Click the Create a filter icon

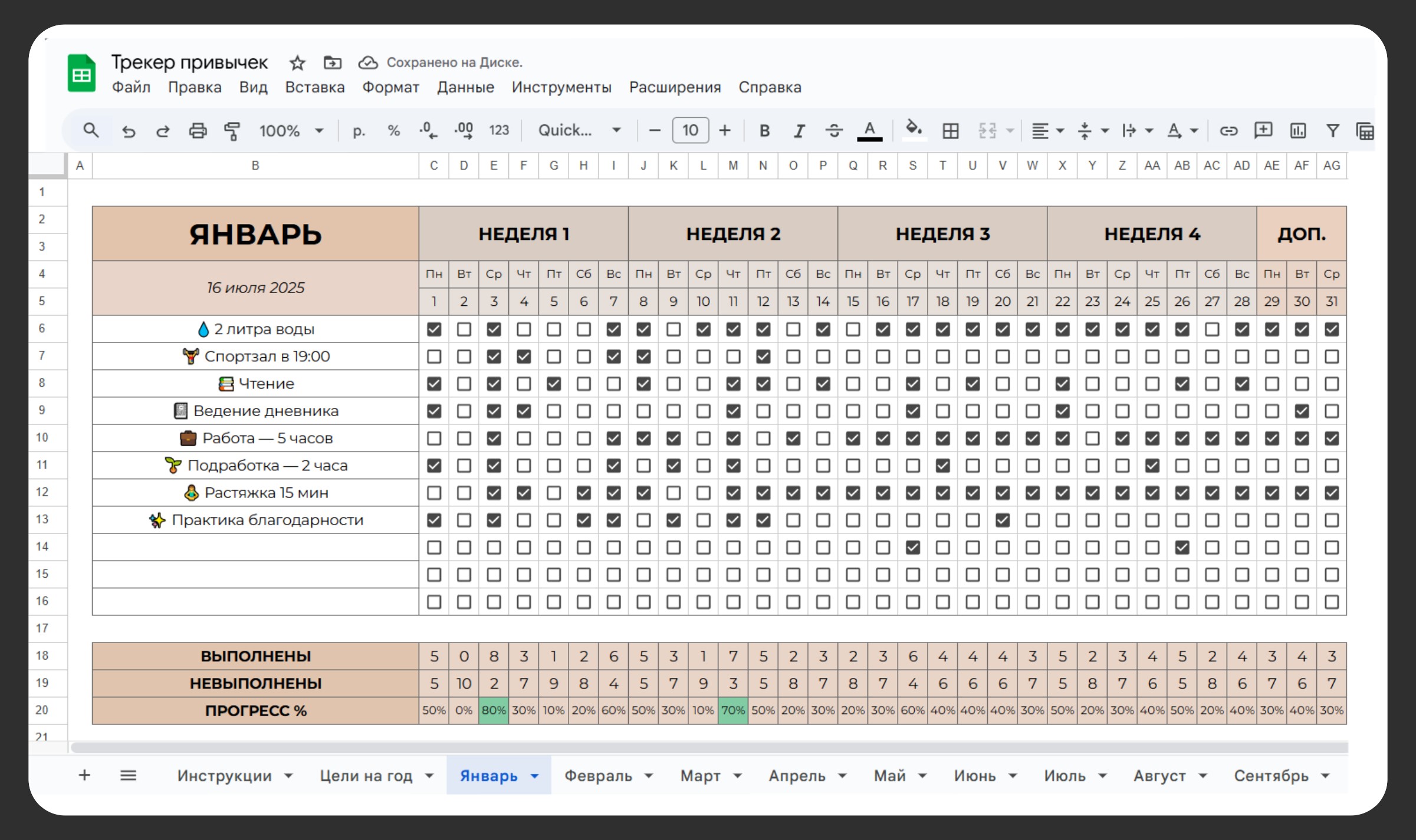[x=1332, y=131]
